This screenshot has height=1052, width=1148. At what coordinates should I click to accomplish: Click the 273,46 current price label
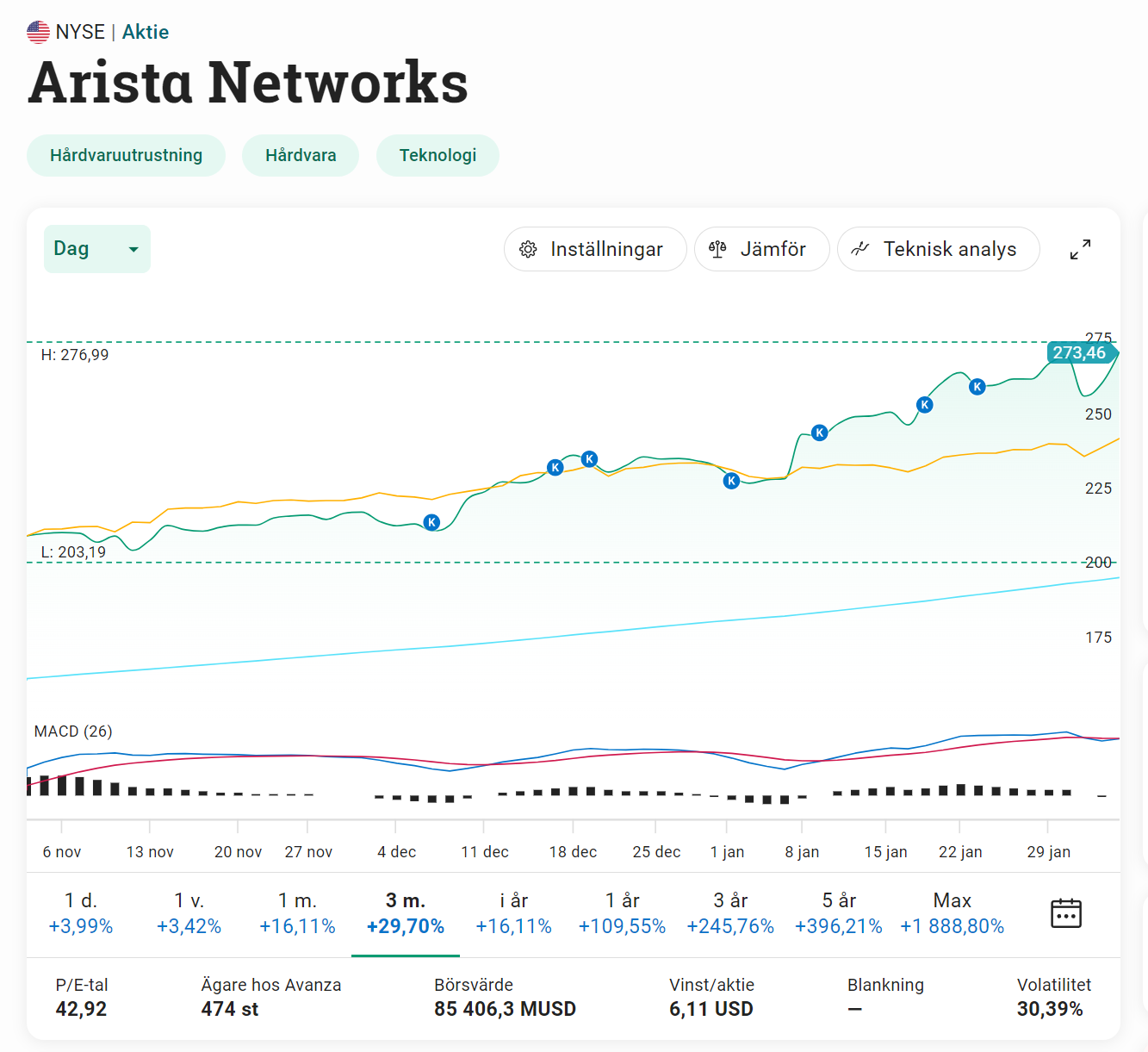(x=1080, y=352)
